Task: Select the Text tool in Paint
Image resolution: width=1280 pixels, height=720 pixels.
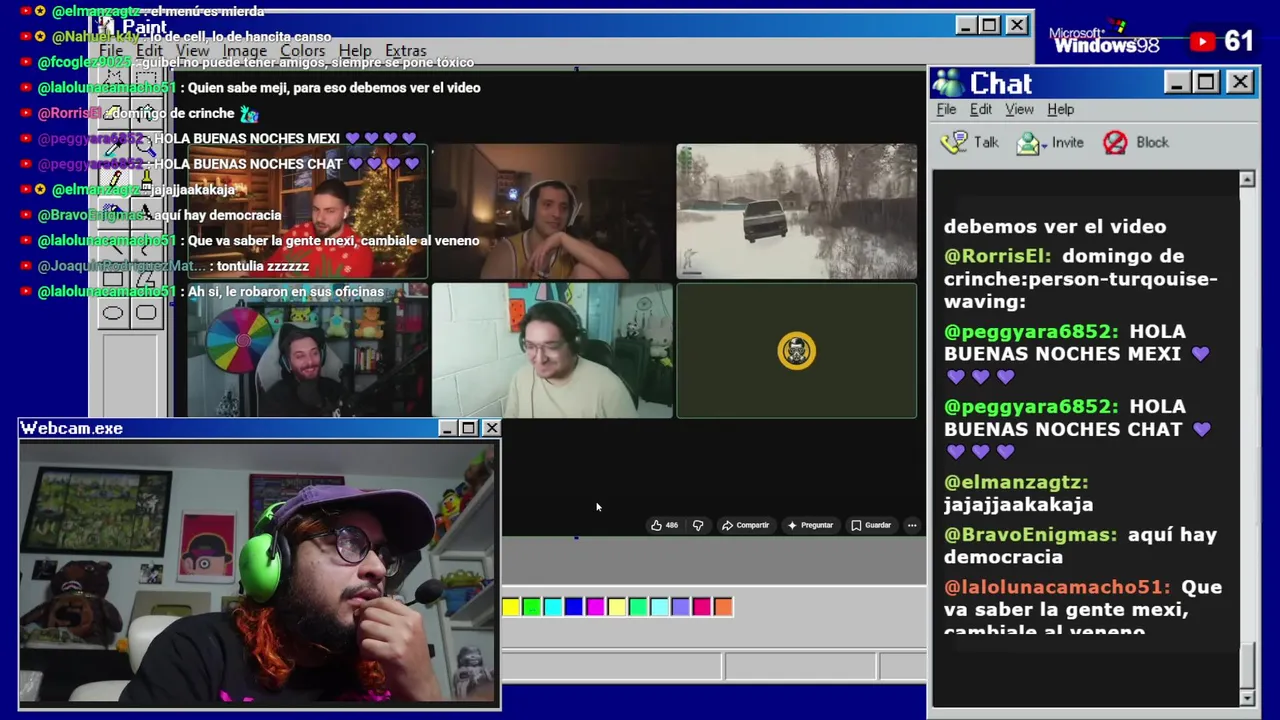Action: (x=146, y=214)
